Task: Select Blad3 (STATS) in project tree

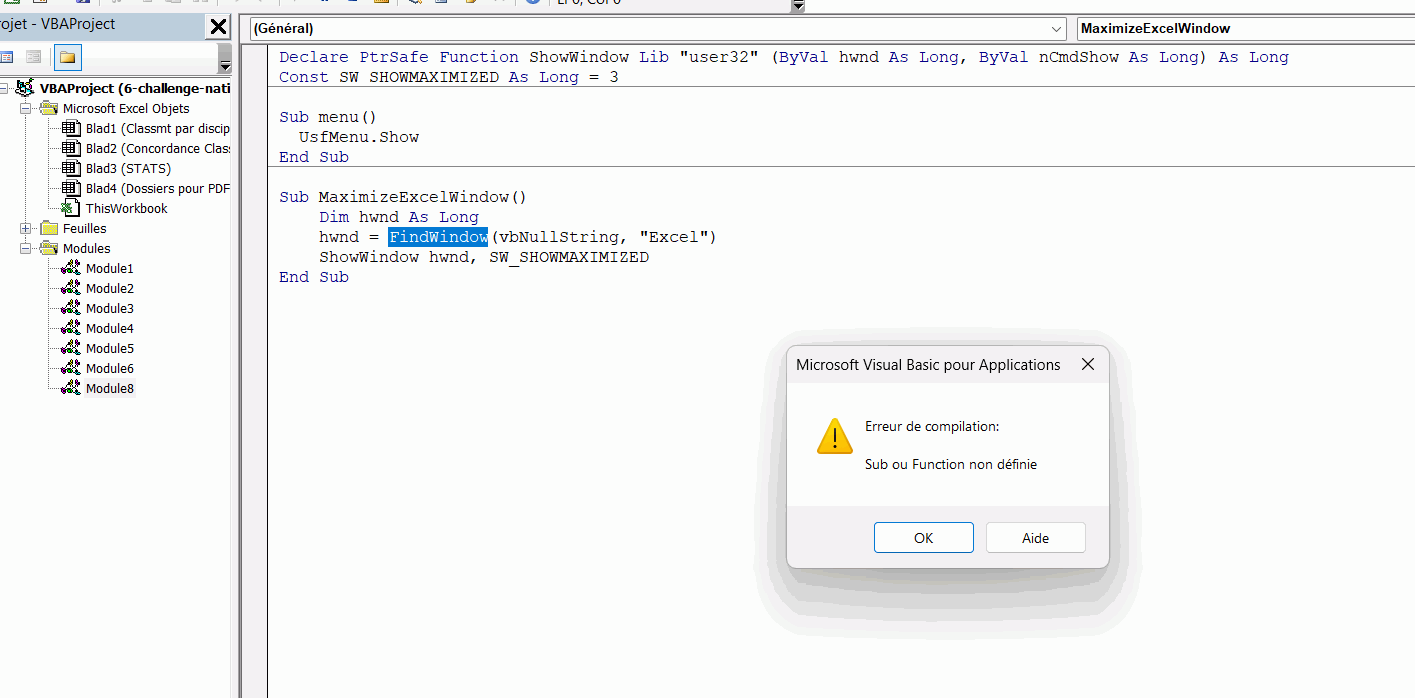Action: click(x=128, y=169)
